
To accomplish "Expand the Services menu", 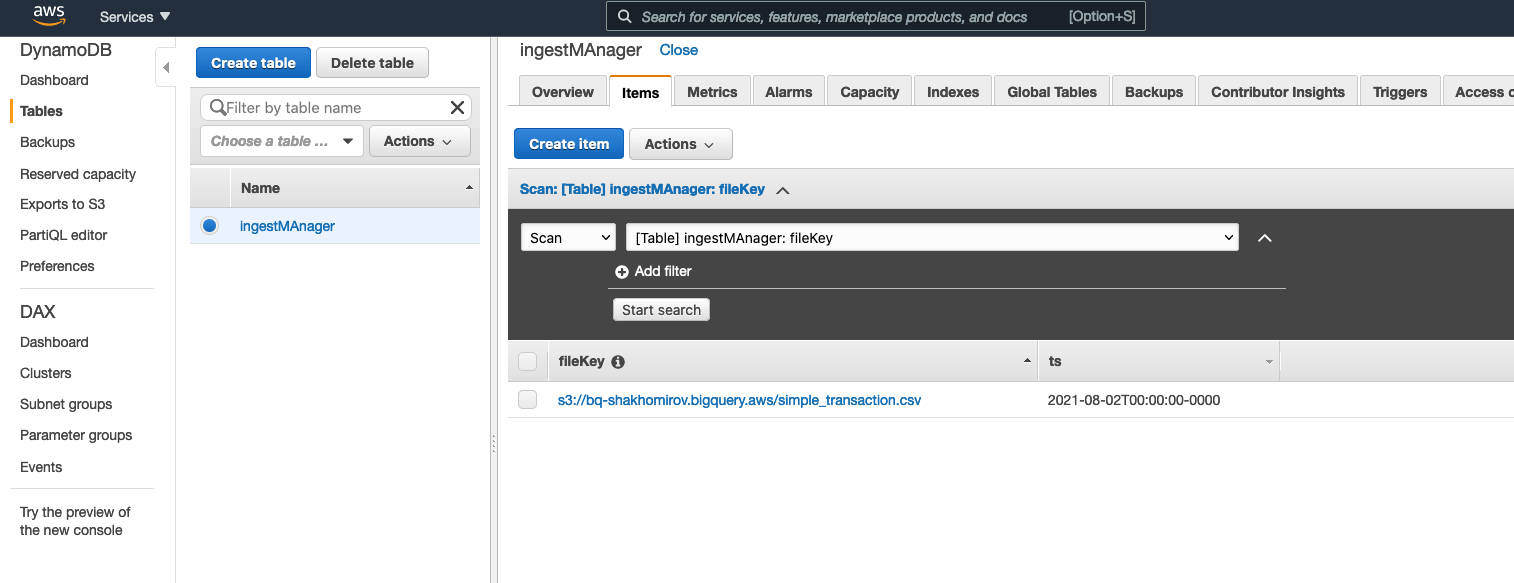I will 135,17.
